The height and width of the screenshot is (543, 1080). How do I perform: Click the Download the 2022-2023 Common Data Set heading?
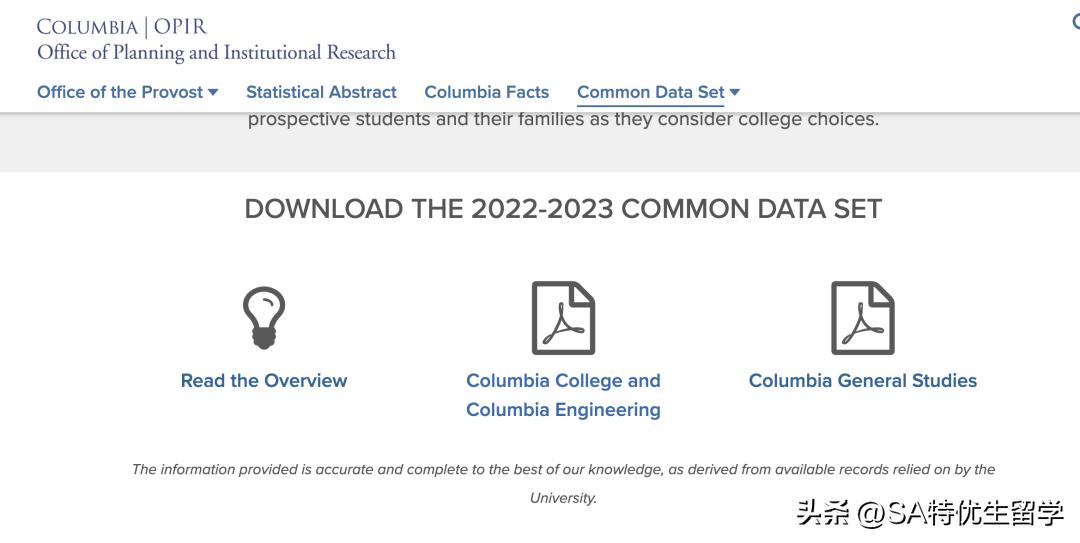(x=563, y=209)
